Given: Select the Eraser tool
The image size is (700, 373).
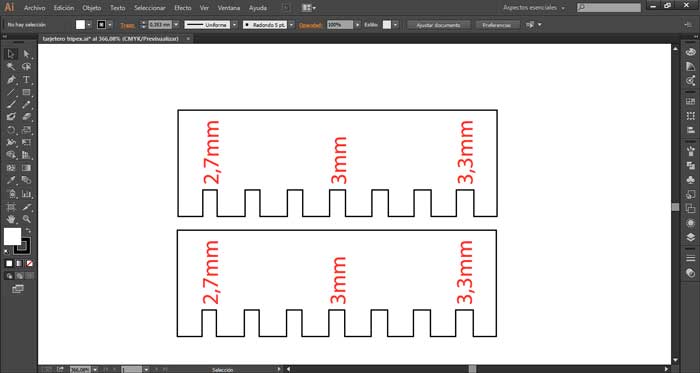Looking at the screenshot, I should [26, 117].
